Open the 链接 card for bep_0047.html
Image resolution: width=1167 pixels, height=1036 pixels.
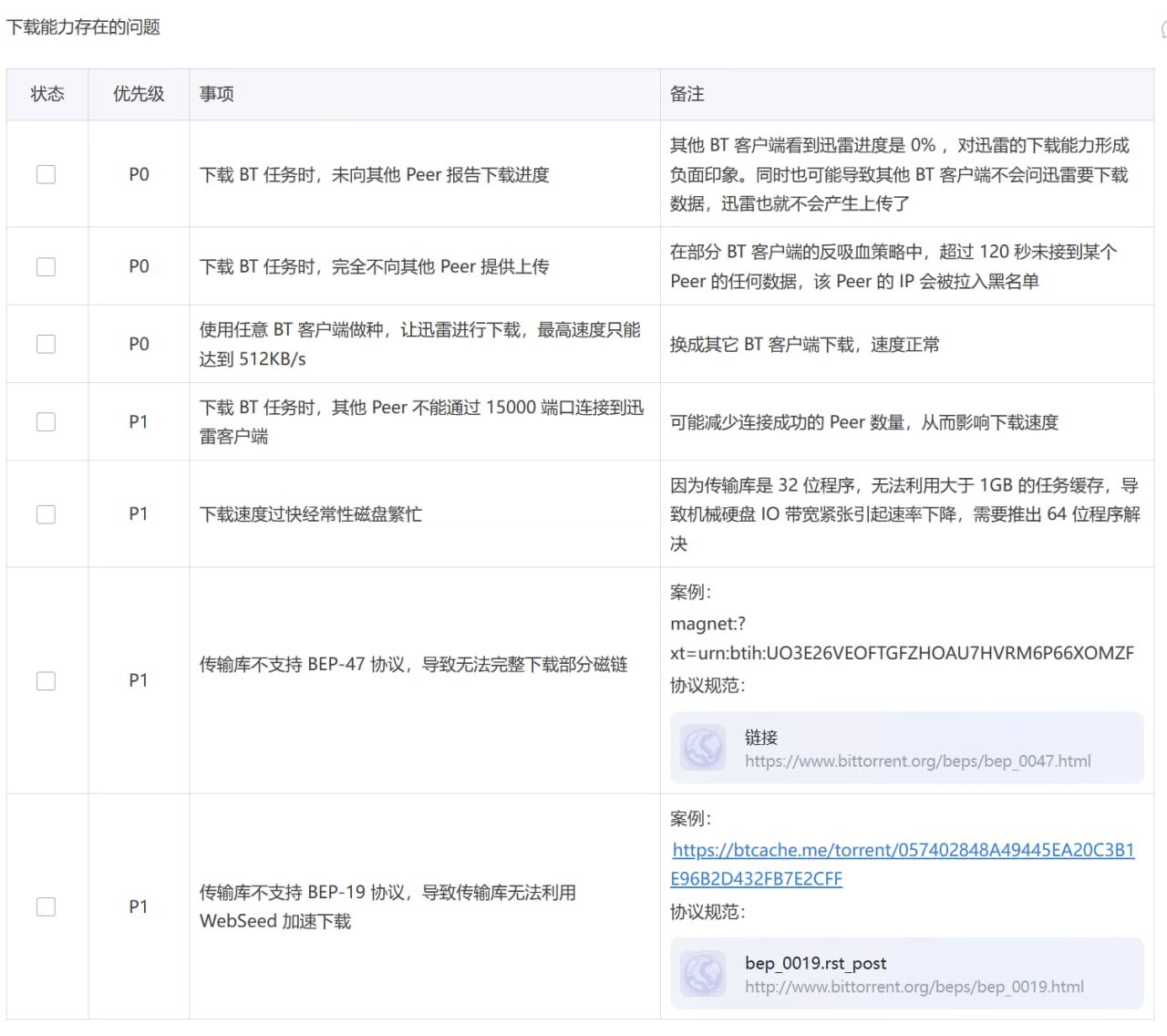[x=906, y=748]
